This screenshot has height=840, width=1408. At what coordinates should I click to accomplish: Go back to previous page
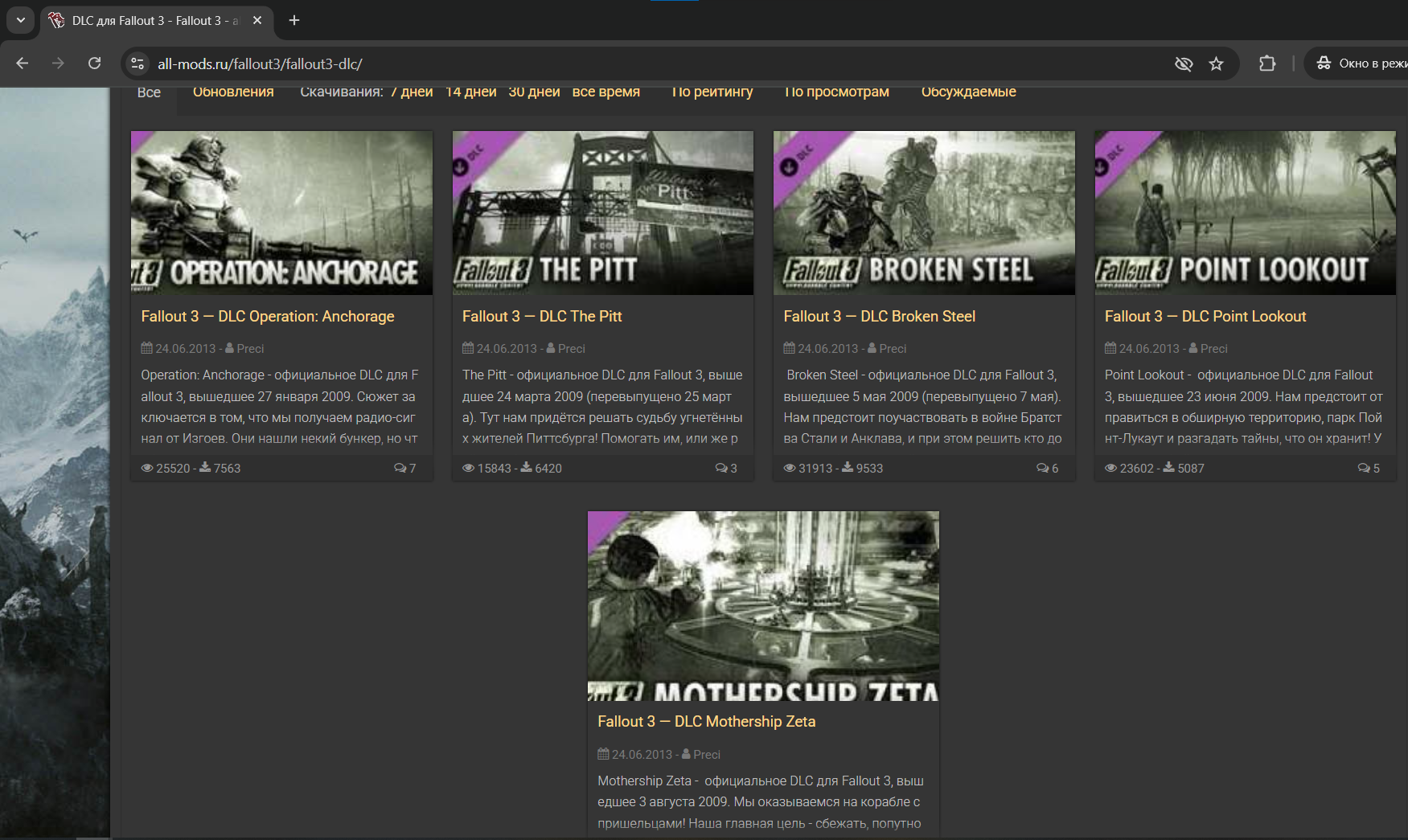click(22, 64)
